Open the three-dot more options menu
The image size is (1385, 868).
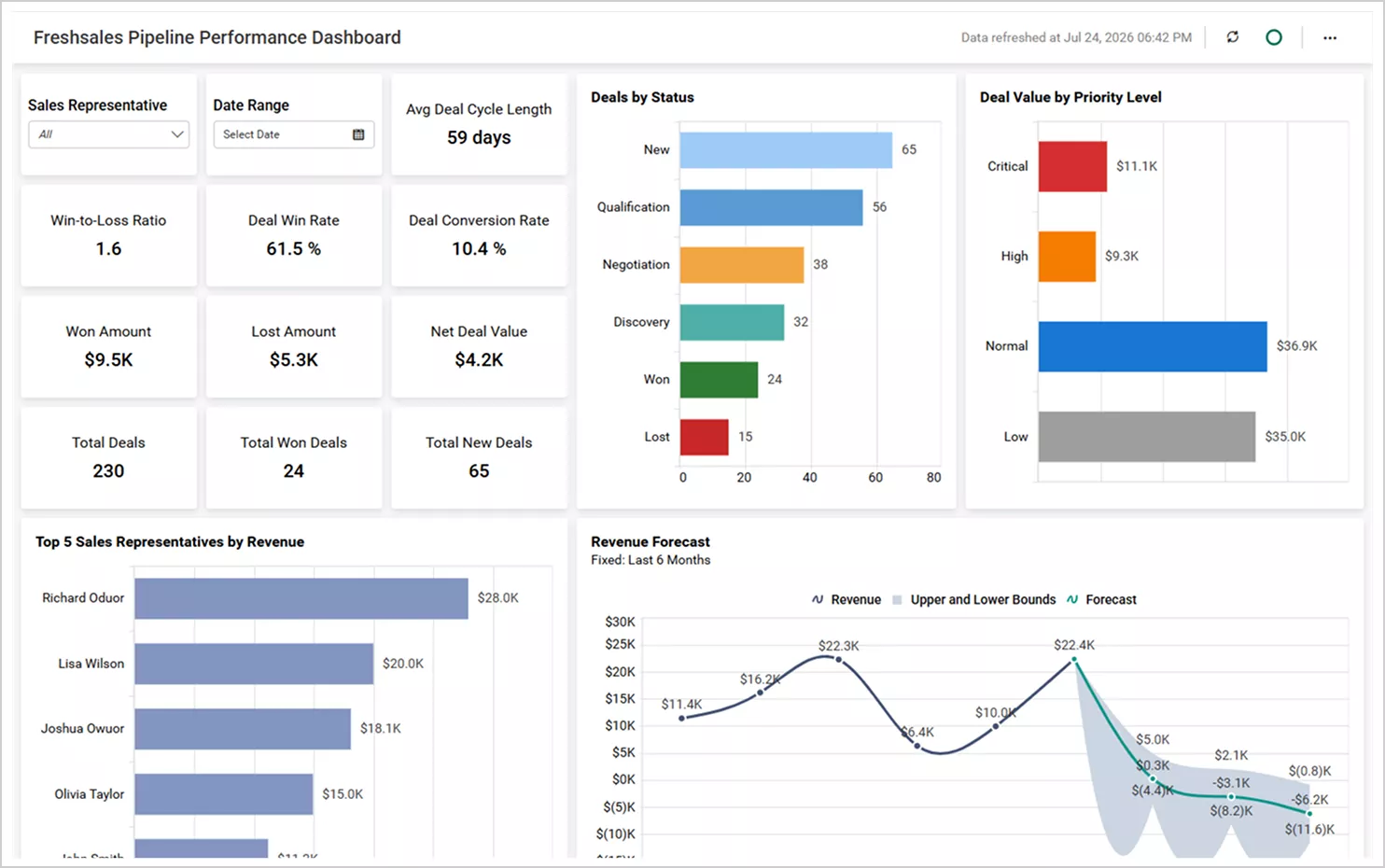(x=1330, y=37)
